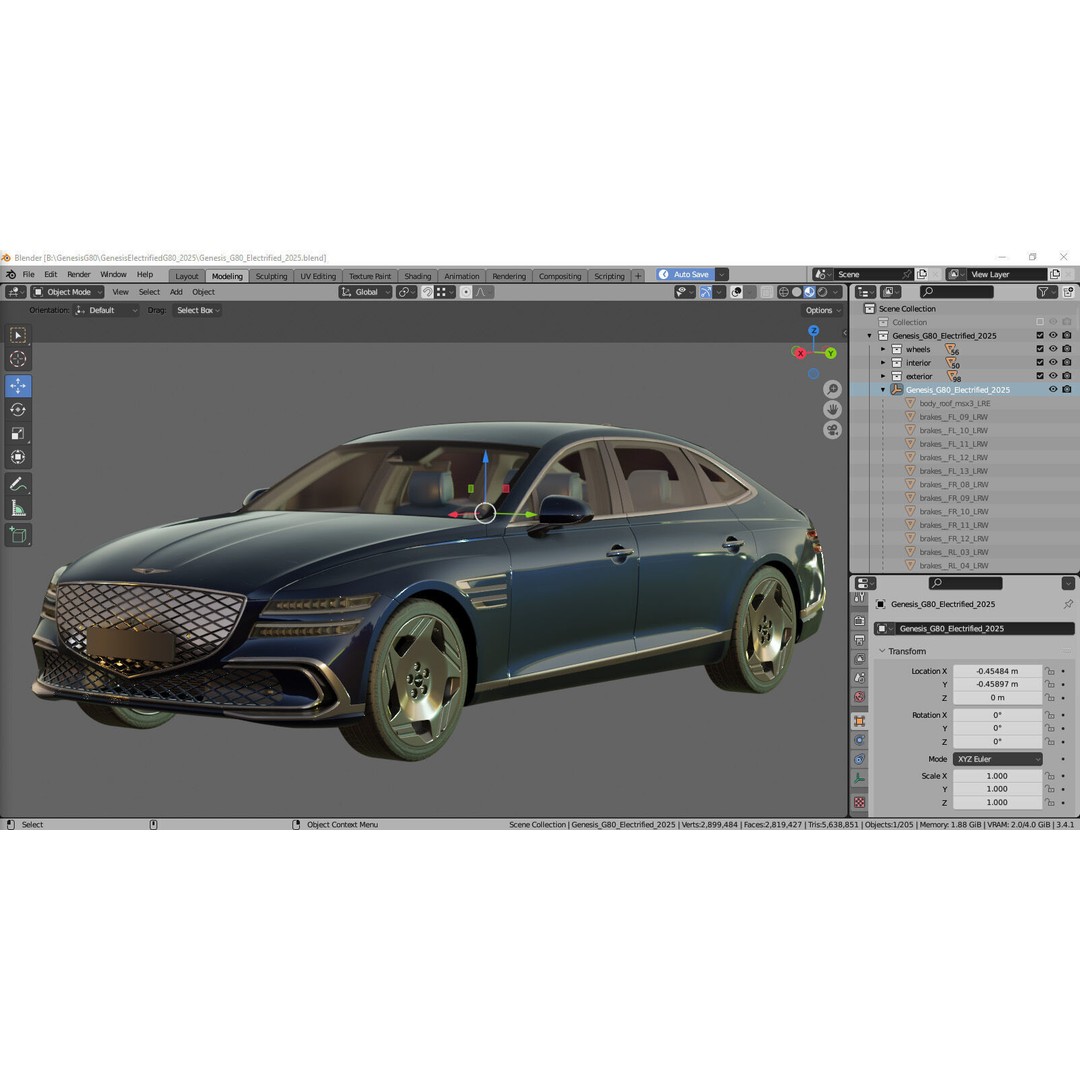Open the Scene properties tab
This screenshot has width=1080, height=1080.
pos(860,678)
